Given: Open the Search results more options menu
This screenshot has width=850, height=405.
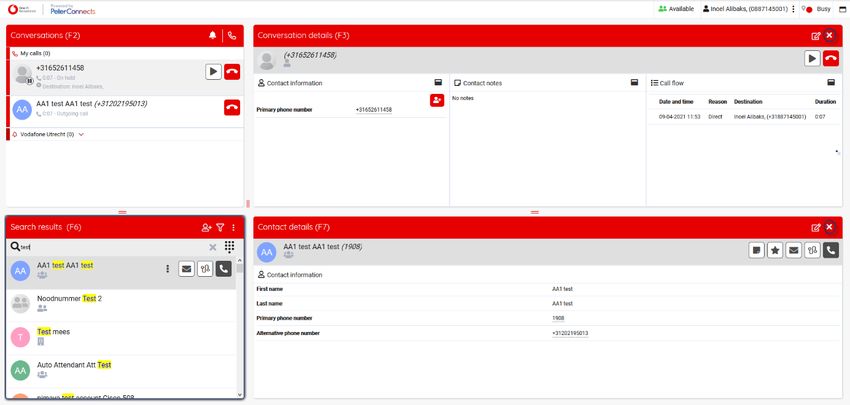Looking at the screenshot, I should click(x=234, y=228).
